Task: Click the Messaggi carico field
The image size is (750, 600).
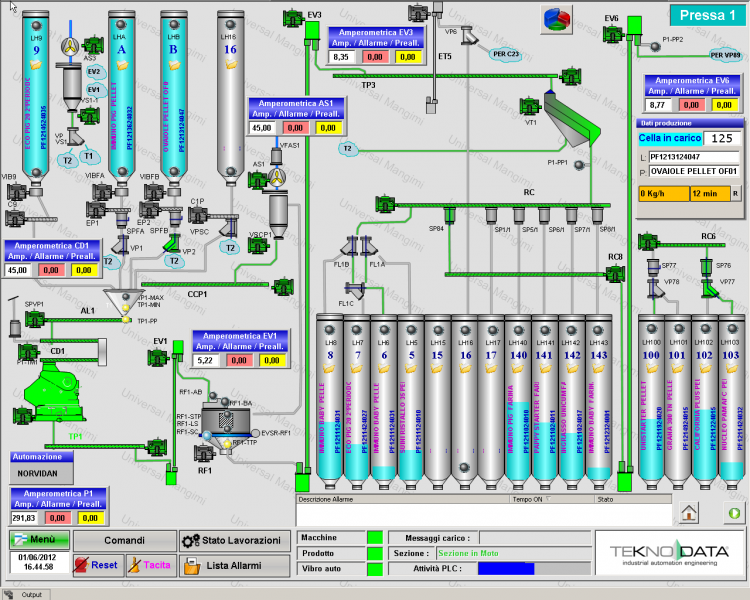Action: (535, 538)
